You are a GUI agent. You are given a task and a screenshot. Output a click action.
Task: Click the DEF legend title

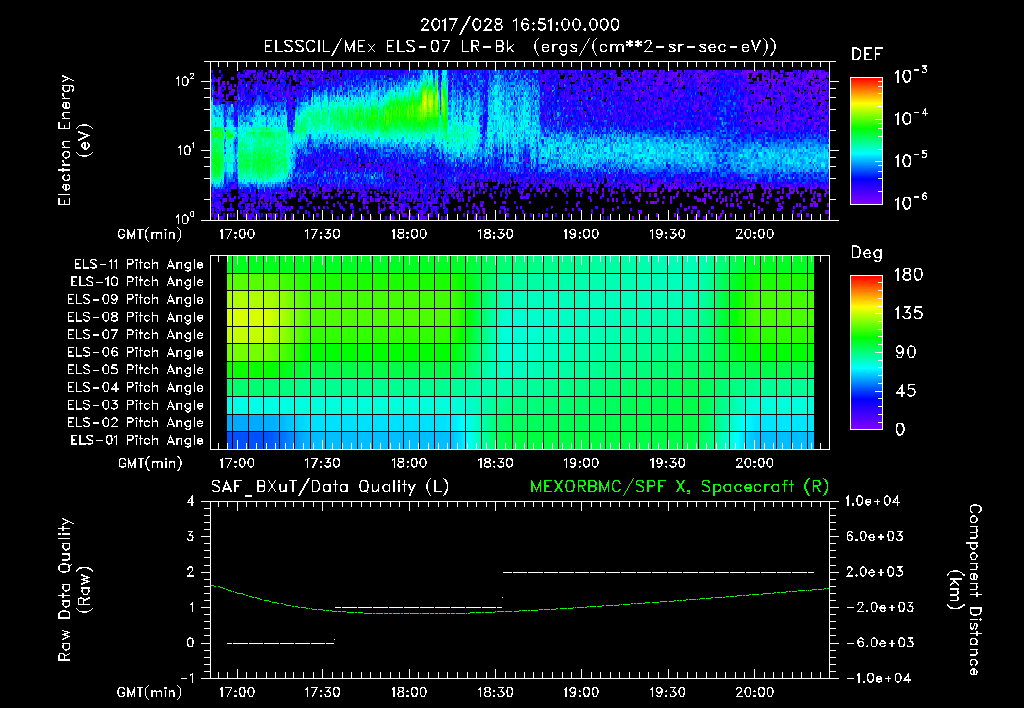pyautogui.click(x=866, y=54)
